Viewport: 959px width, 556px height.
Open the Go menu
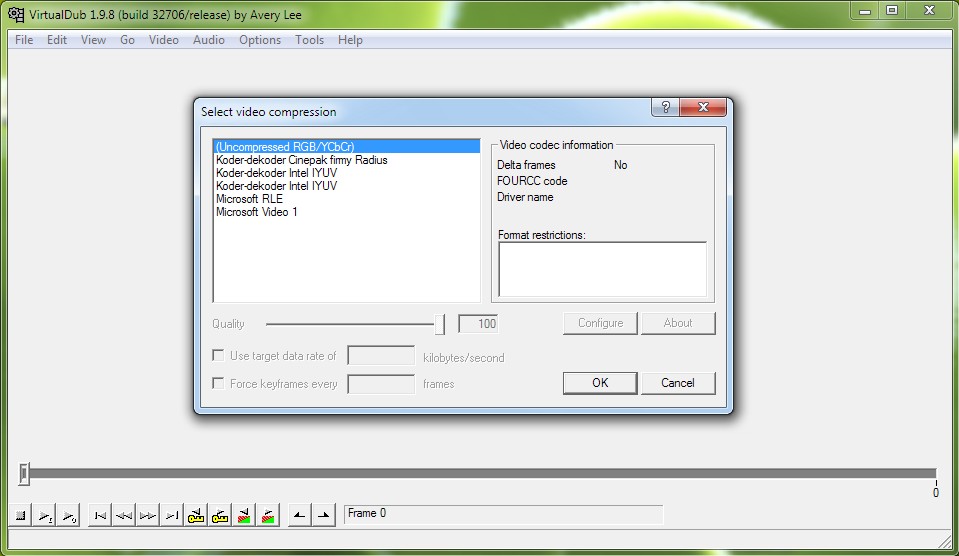pos(127,40)
